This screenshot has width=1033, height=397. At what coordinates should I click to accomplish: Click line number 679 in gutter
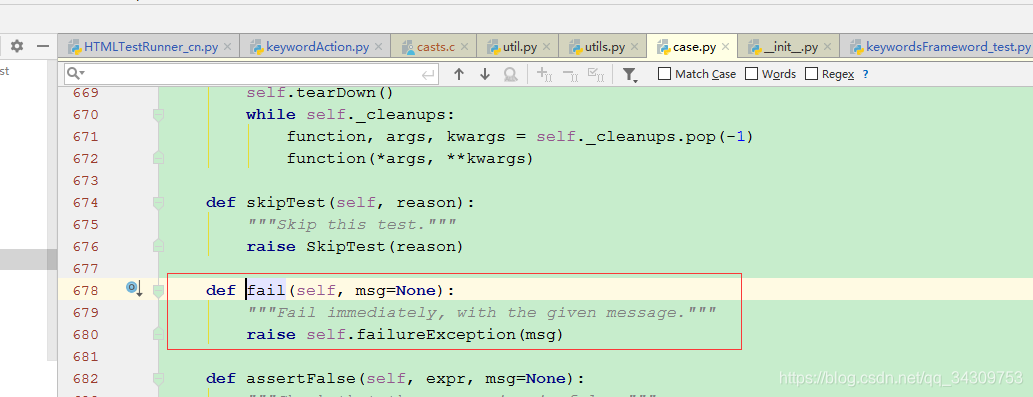(x=86, y=313)
